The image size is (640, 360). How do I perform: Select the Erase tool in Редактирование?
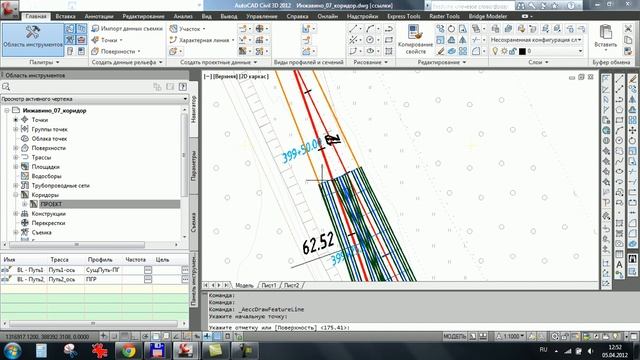pyautogui.click(x=440, y=51)
